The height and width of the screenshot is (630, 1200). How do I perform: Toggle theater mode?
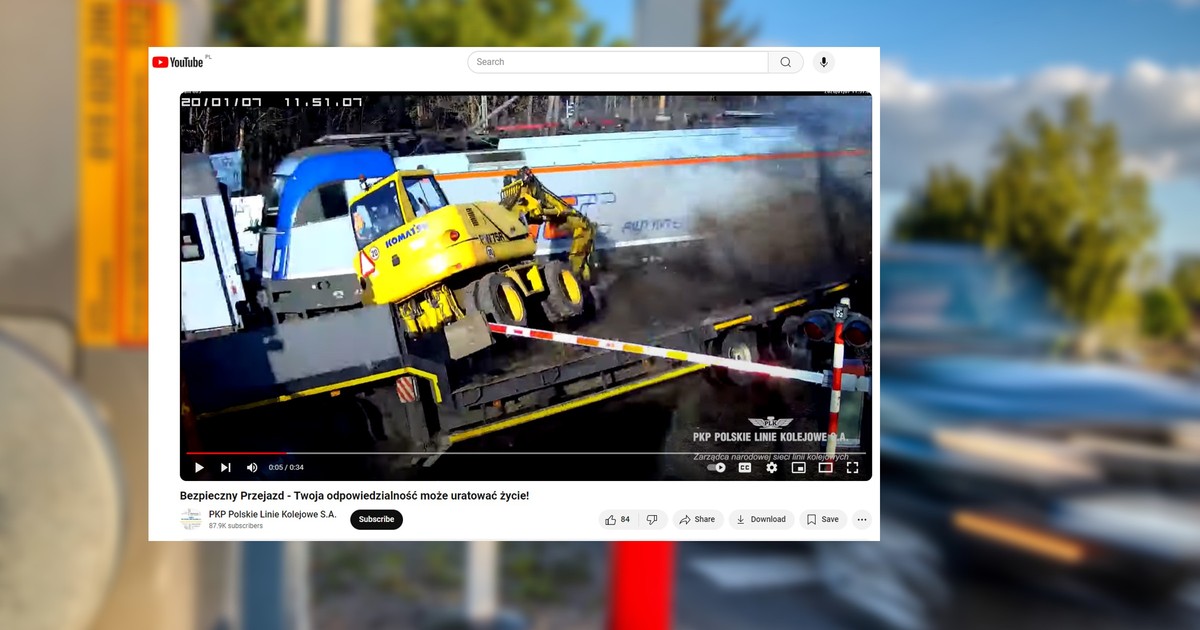point(825,467)
